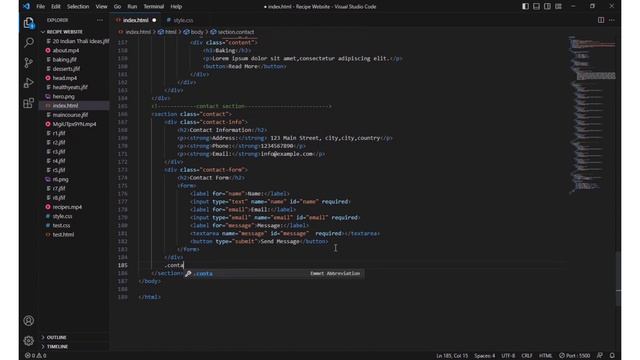640x360 pixels.
Task: Open editor More Actions ellipsis
Action: (611, 20)
